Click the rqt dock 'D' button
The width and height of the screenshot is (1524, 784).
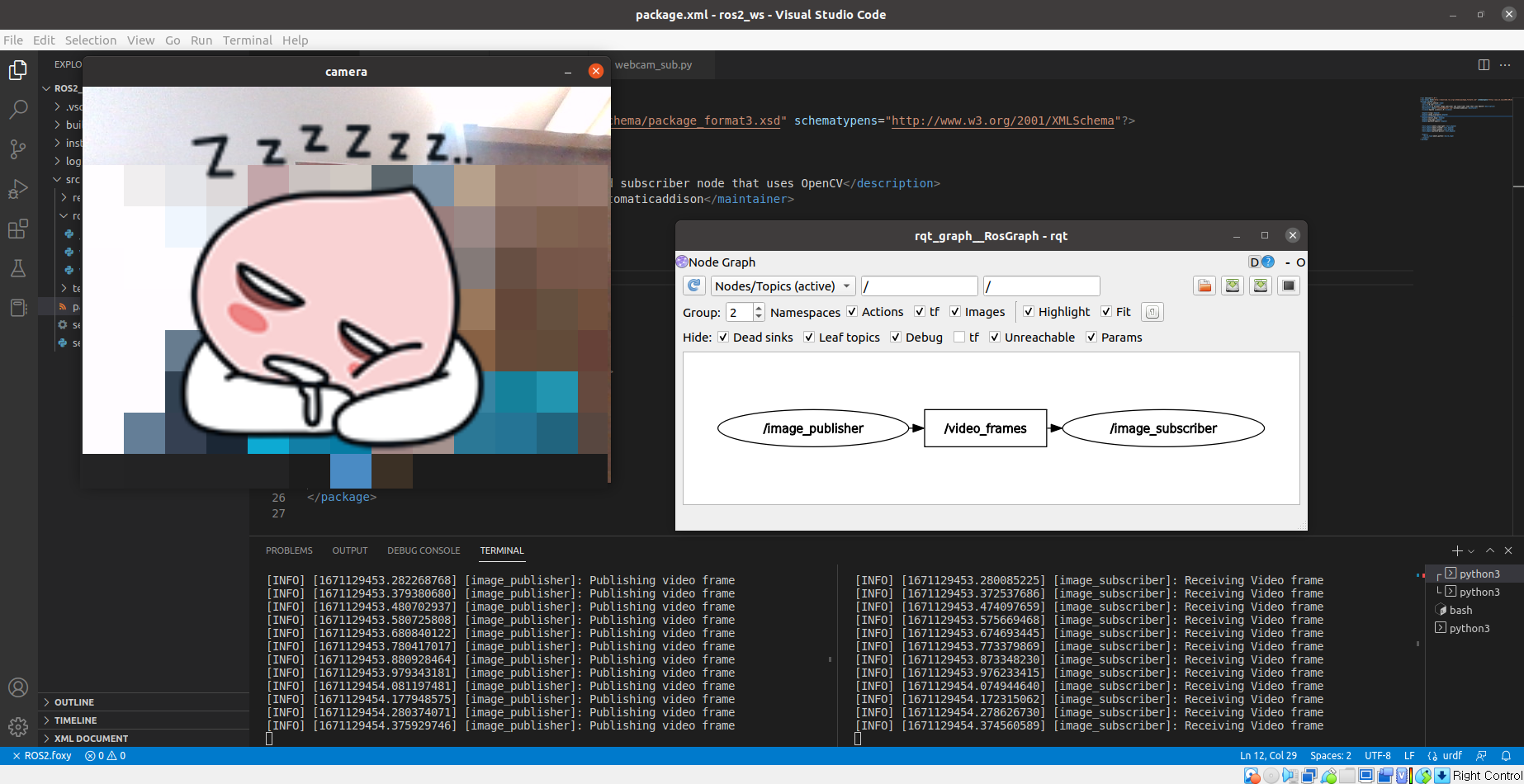pyautogui.click(x=1254, y=262)
